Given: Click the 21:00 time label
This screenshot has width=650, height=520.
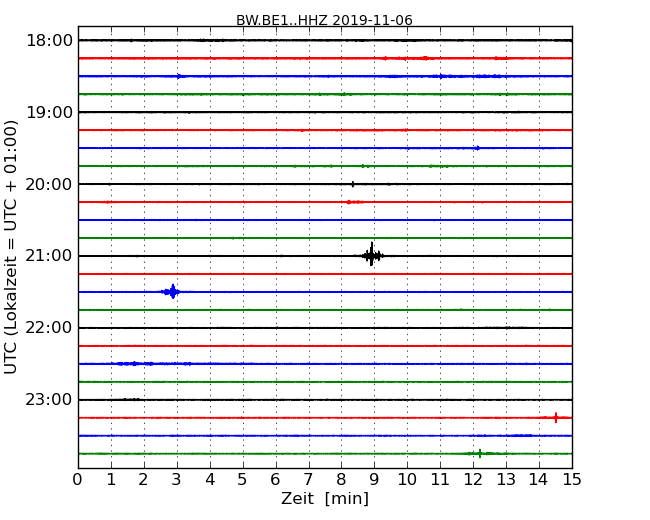Looking at the screenshot, I should pyautogui.click(x=49, y=256).
